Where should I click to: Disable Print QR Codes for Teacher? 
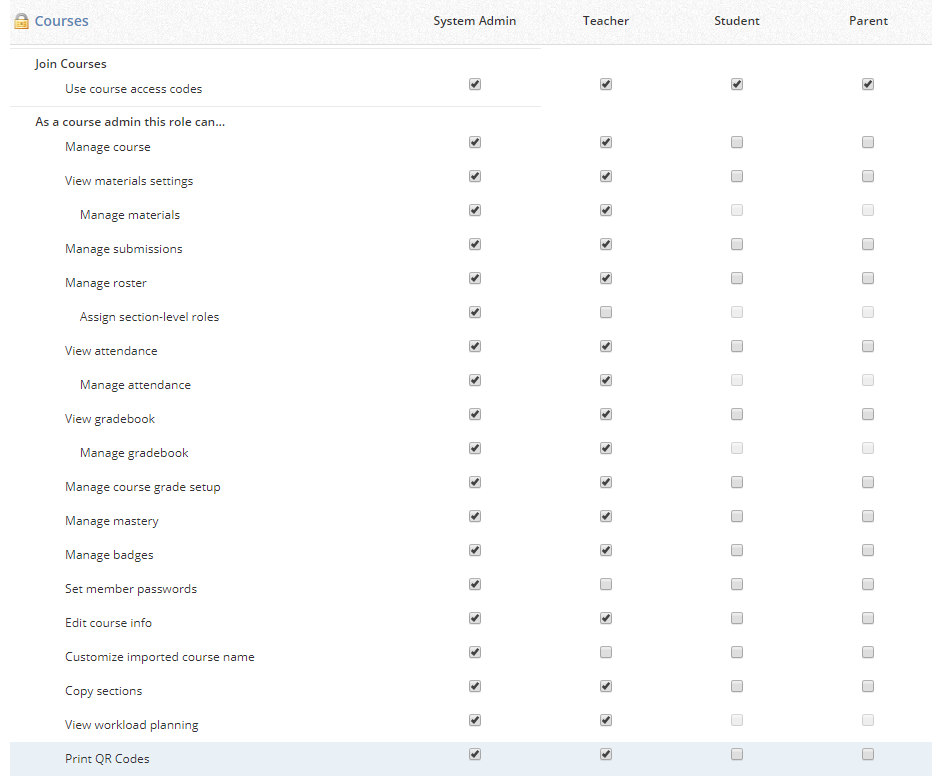point(606,755)
